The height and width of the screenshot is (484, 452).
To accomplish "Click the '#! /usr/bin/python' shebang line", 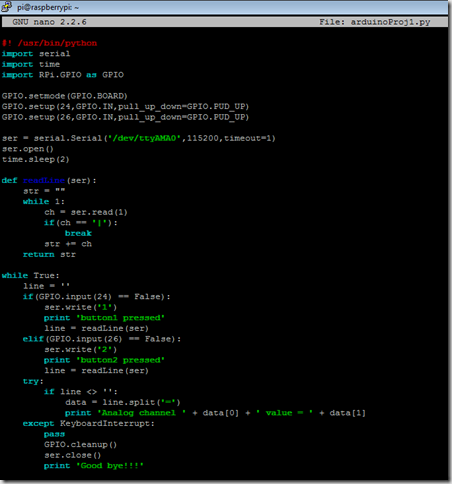I will tap(49, 43).
